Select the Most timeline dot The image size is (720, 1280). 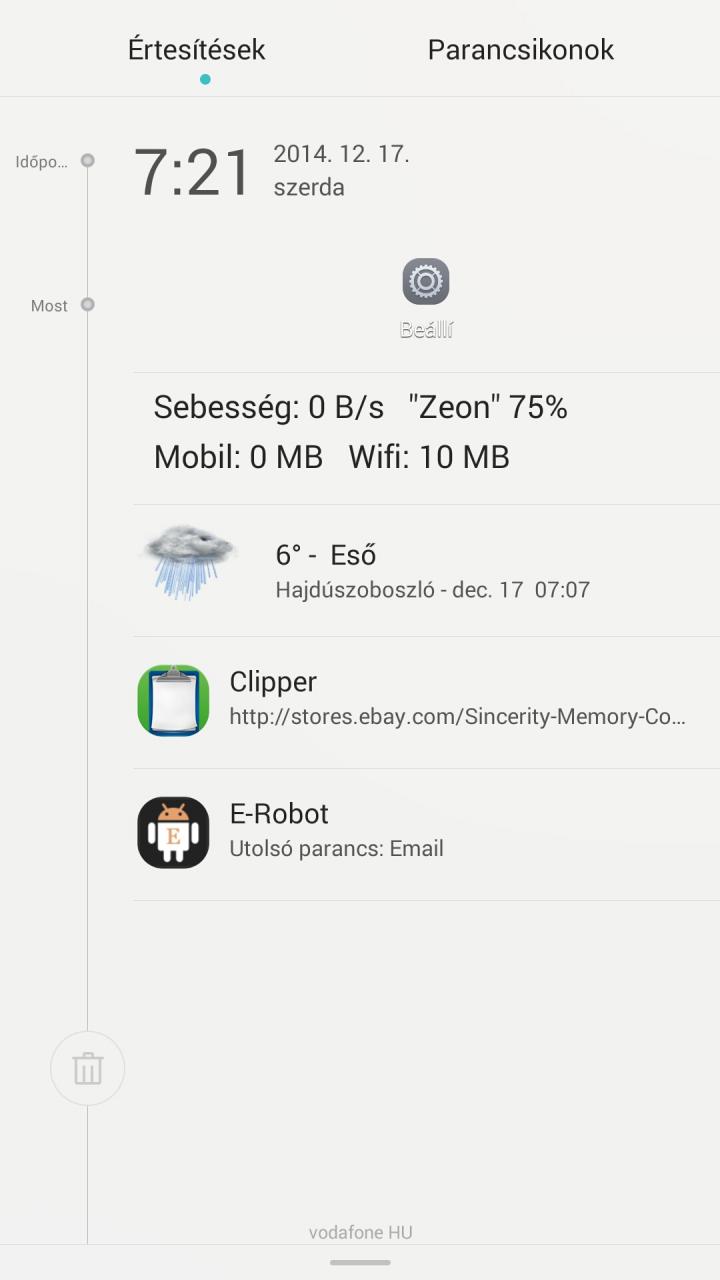(x=88, y=304)
